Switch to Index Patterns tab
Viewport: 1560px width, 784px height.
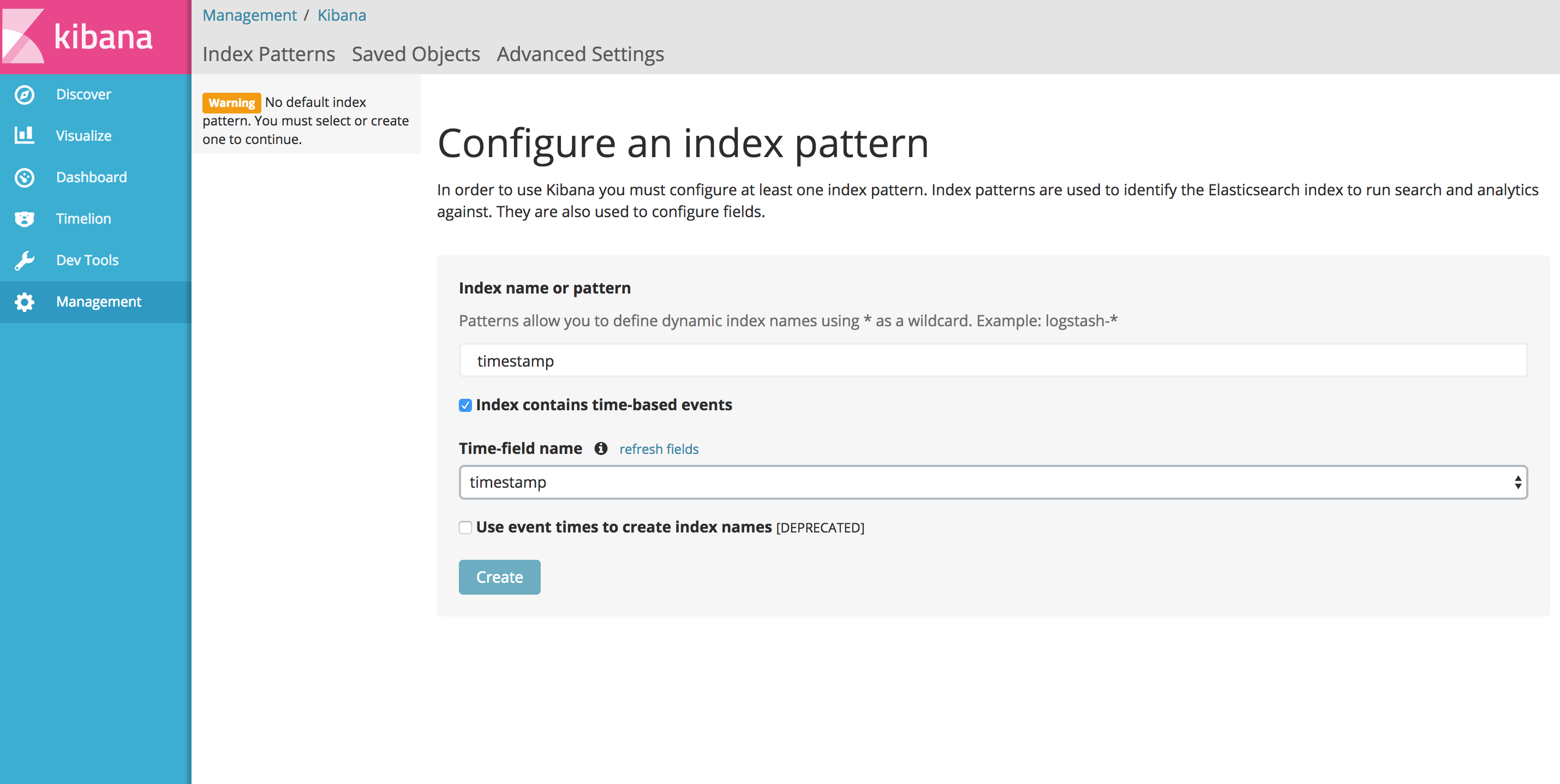click(x=268, y=54)
